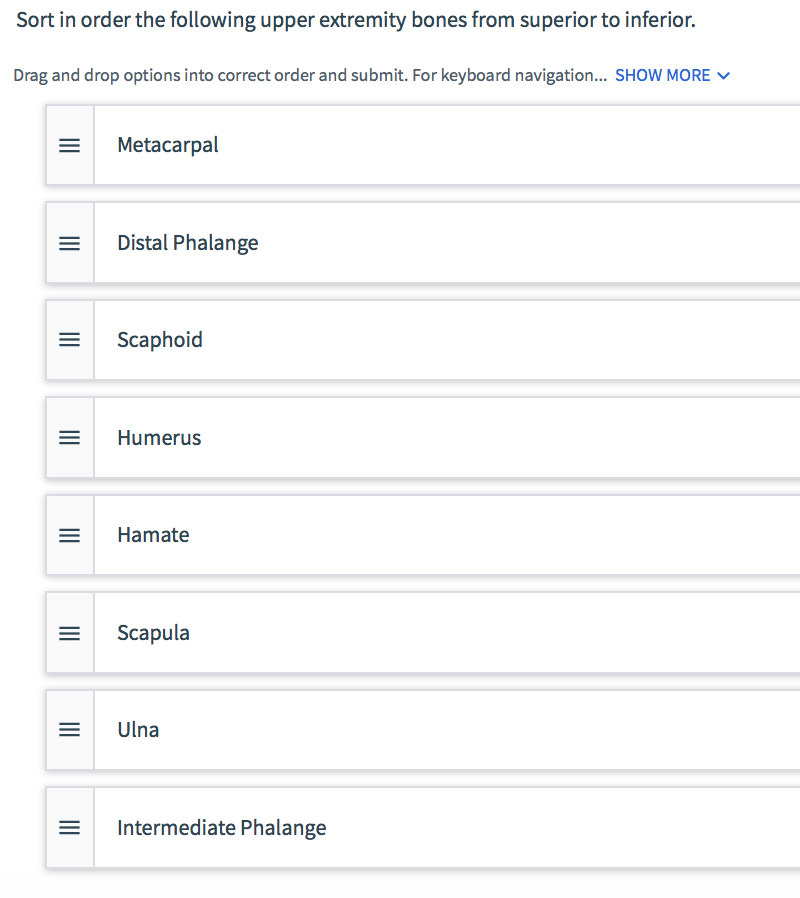Select the Metacarpal option label

click(168, 145)
